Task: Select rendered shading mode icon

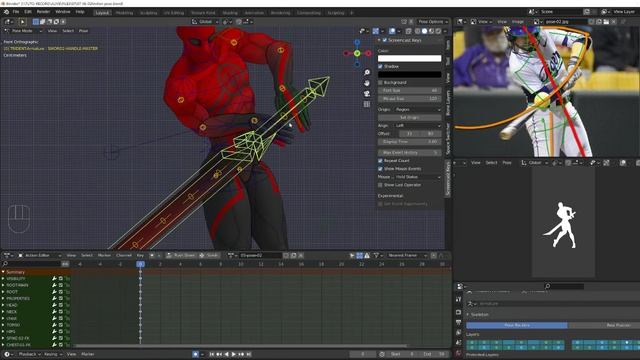Action: coord(438,31)
